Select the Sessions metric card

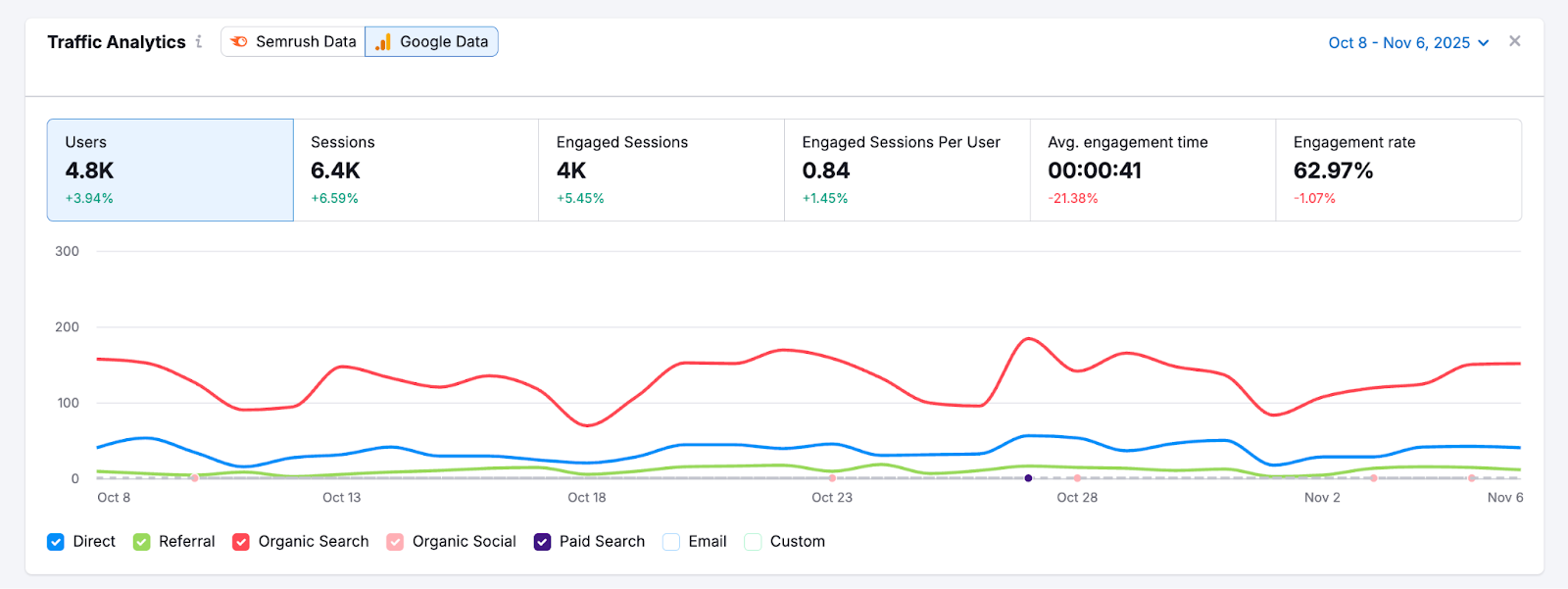(416, 170)
